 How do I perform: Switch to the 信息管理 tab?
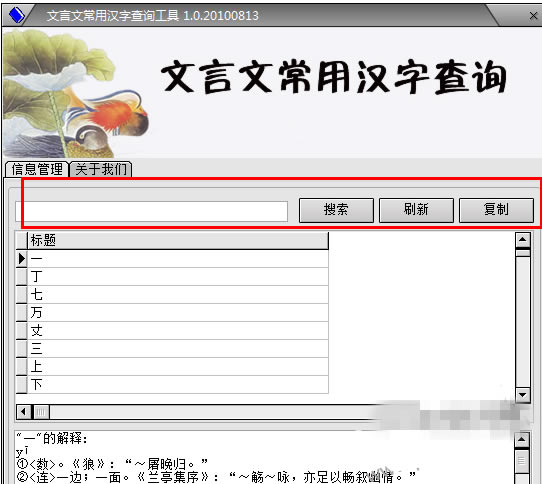point(37,169)
